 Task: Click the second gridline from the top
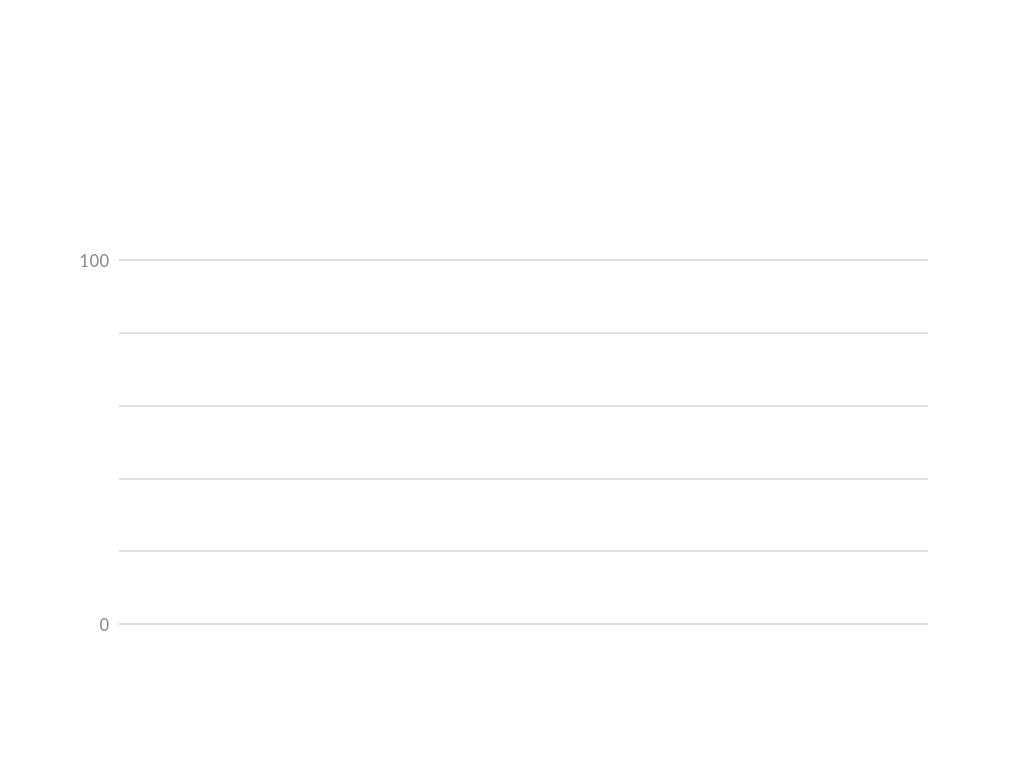(x=523, y=333)
